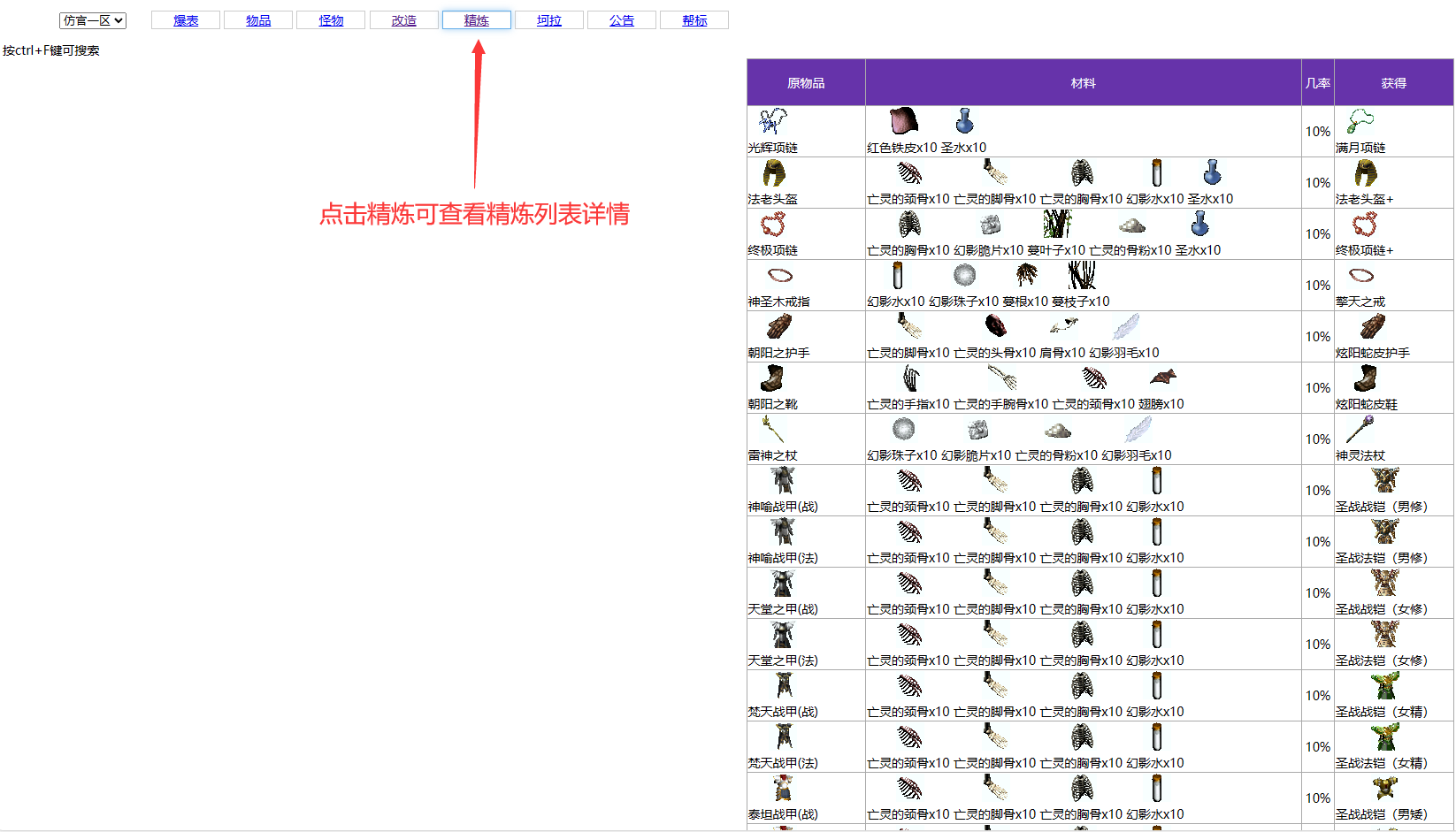Click the 几率 column header
Image resolution: width=1456 pixels, height=832 pixels.
click(x=1318, y=82)
